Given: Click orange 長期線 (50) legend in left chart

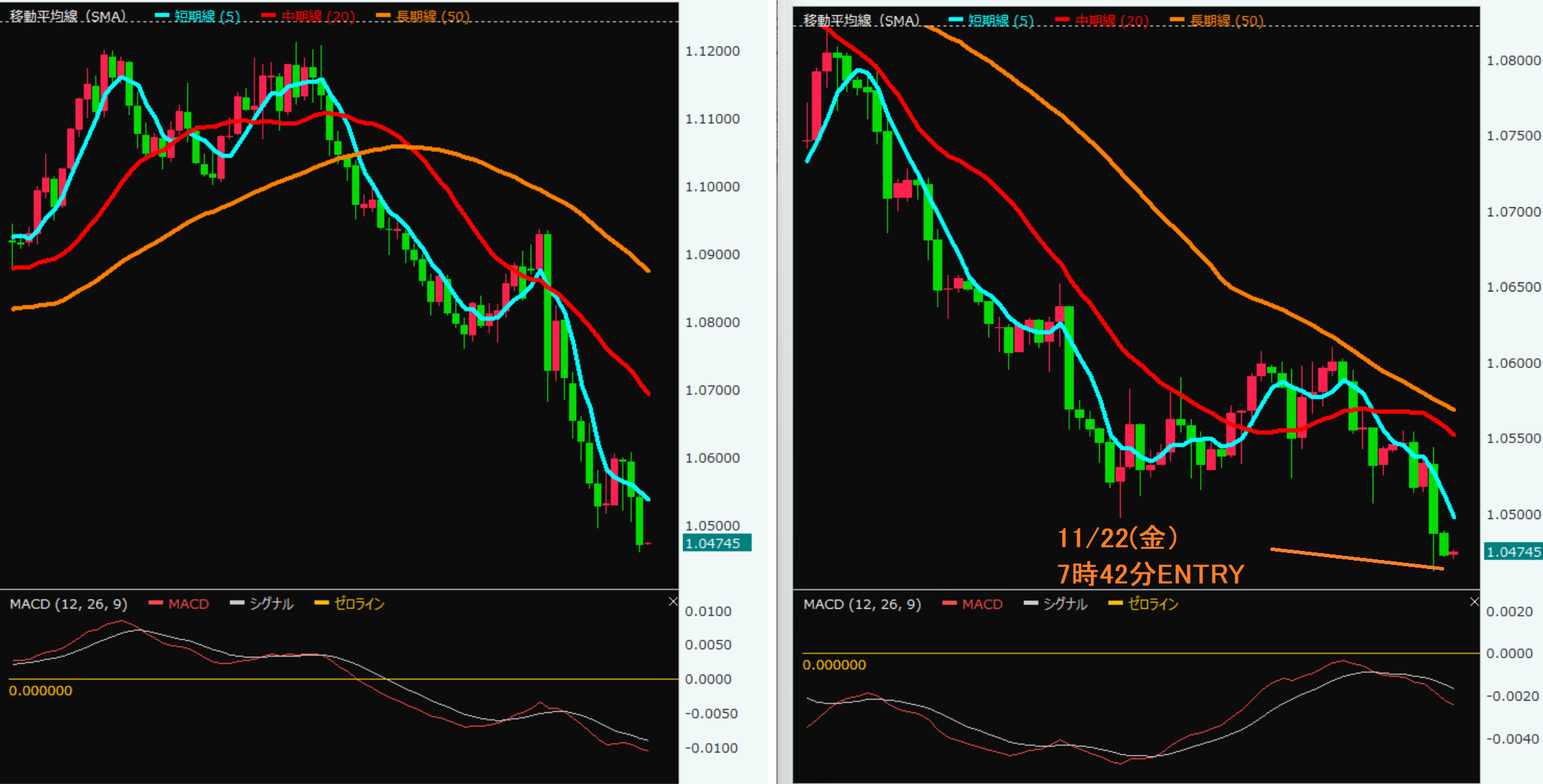Looking at the screenshot, I should [432, 16].
